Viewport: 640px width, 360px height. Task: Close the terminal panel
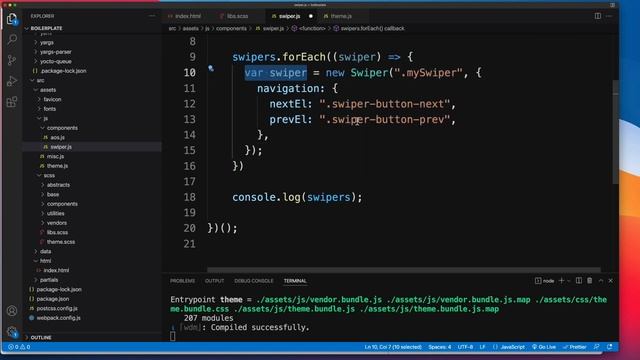point(611,281)
